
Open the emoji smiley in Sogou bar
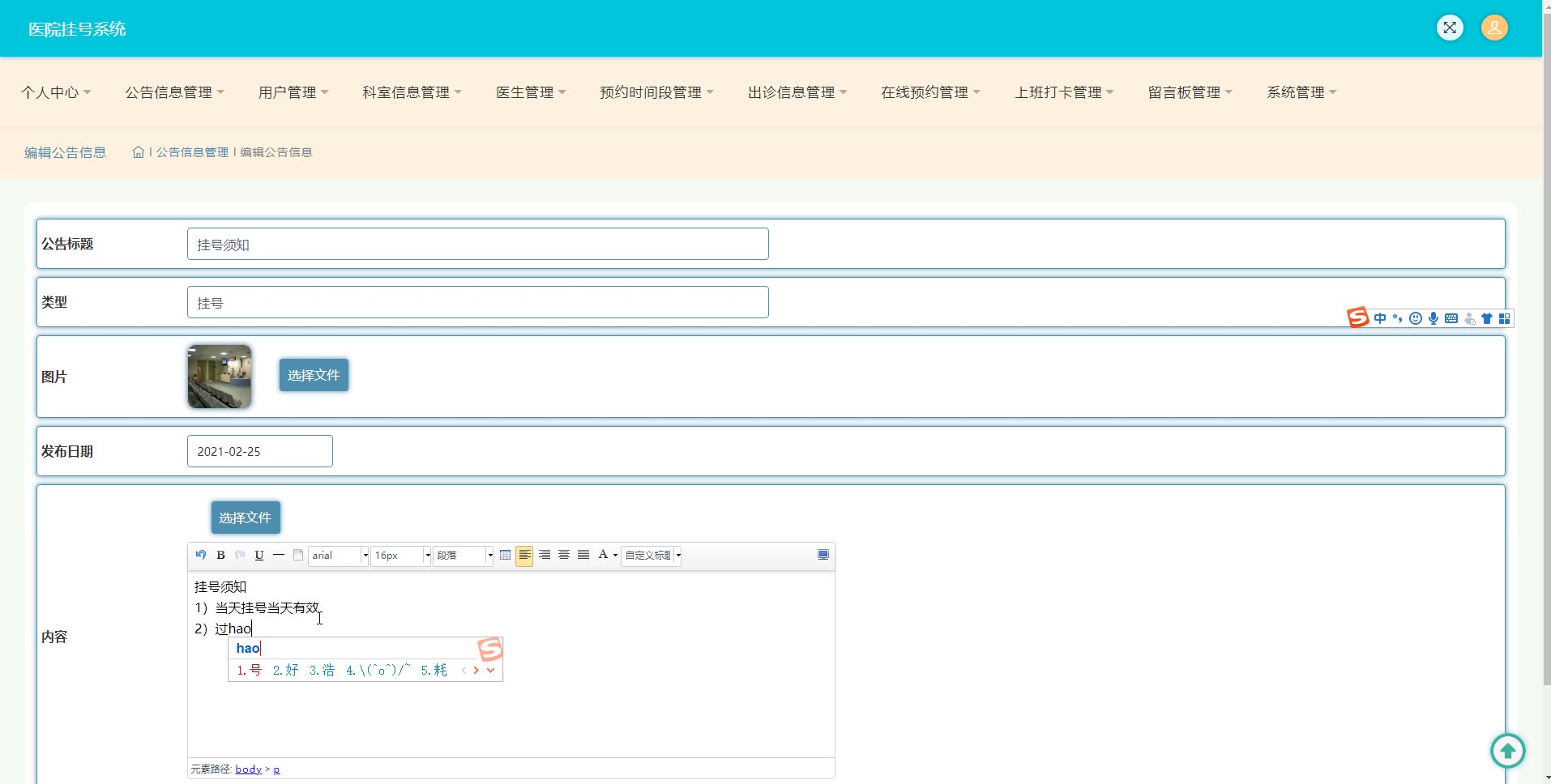point(1416,318)
